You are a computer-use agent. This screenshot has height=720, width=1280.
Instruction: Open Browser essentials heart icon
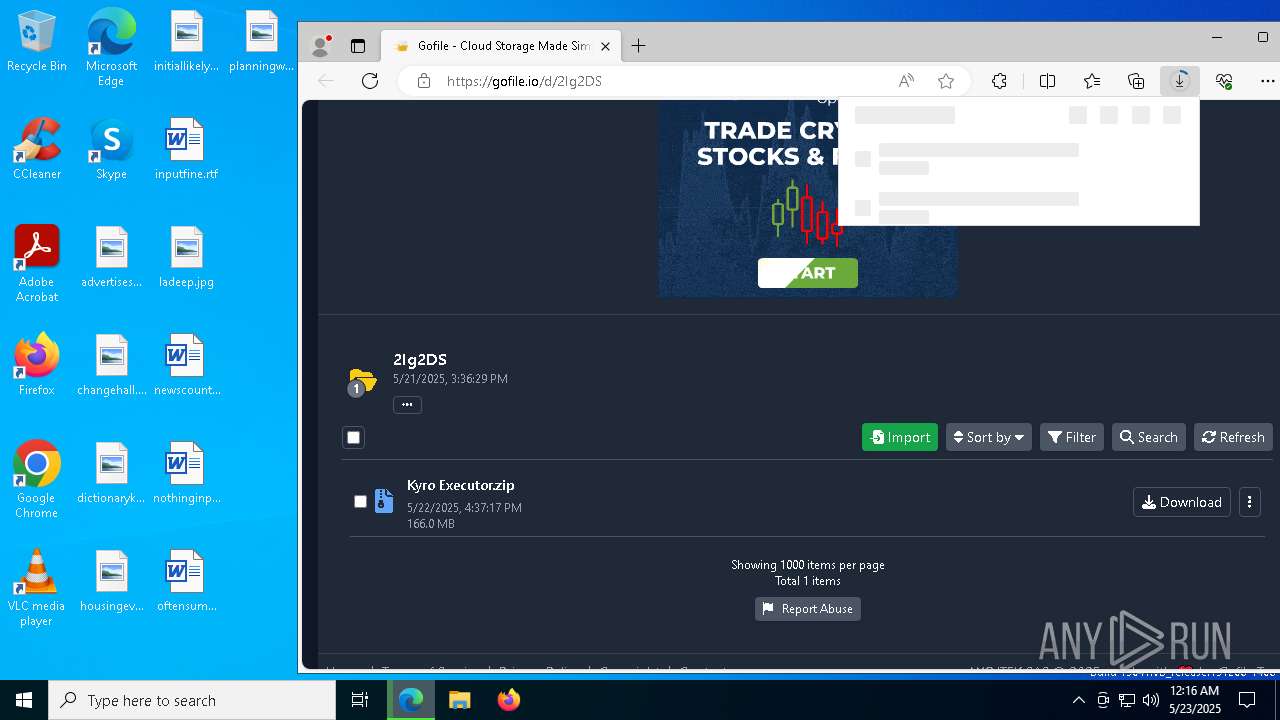[1224, 81]
